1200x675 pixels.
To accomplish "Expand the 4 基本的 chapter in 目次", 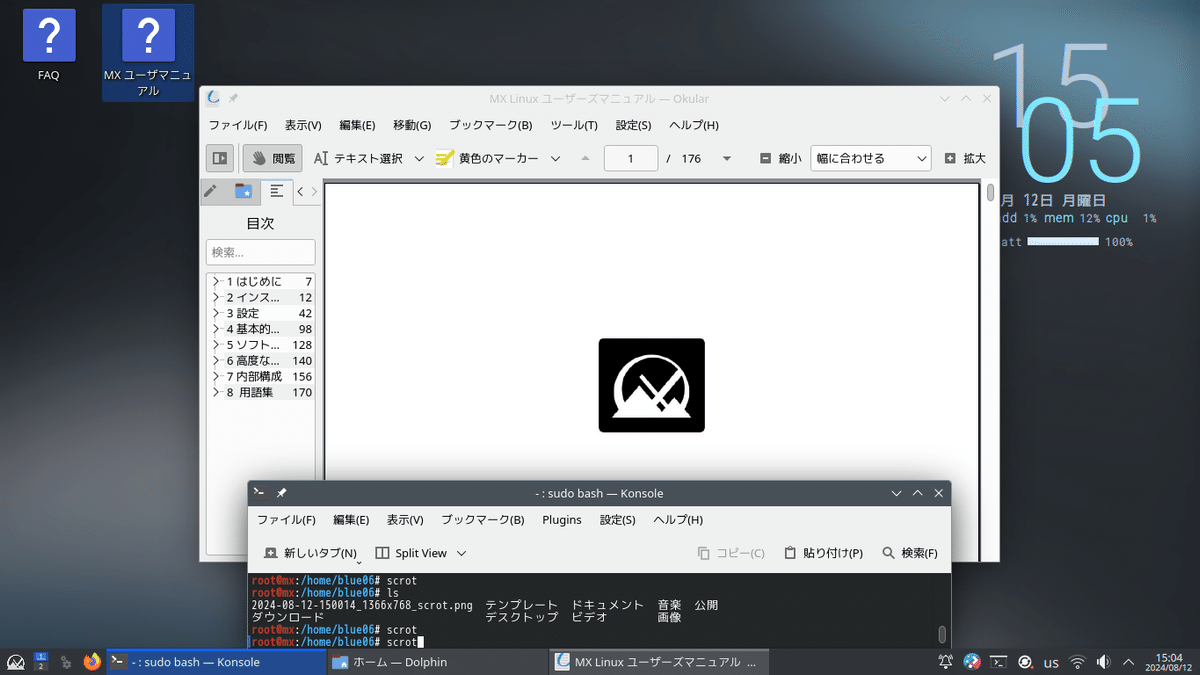I will pyautogui.click(x=219, y=328).
